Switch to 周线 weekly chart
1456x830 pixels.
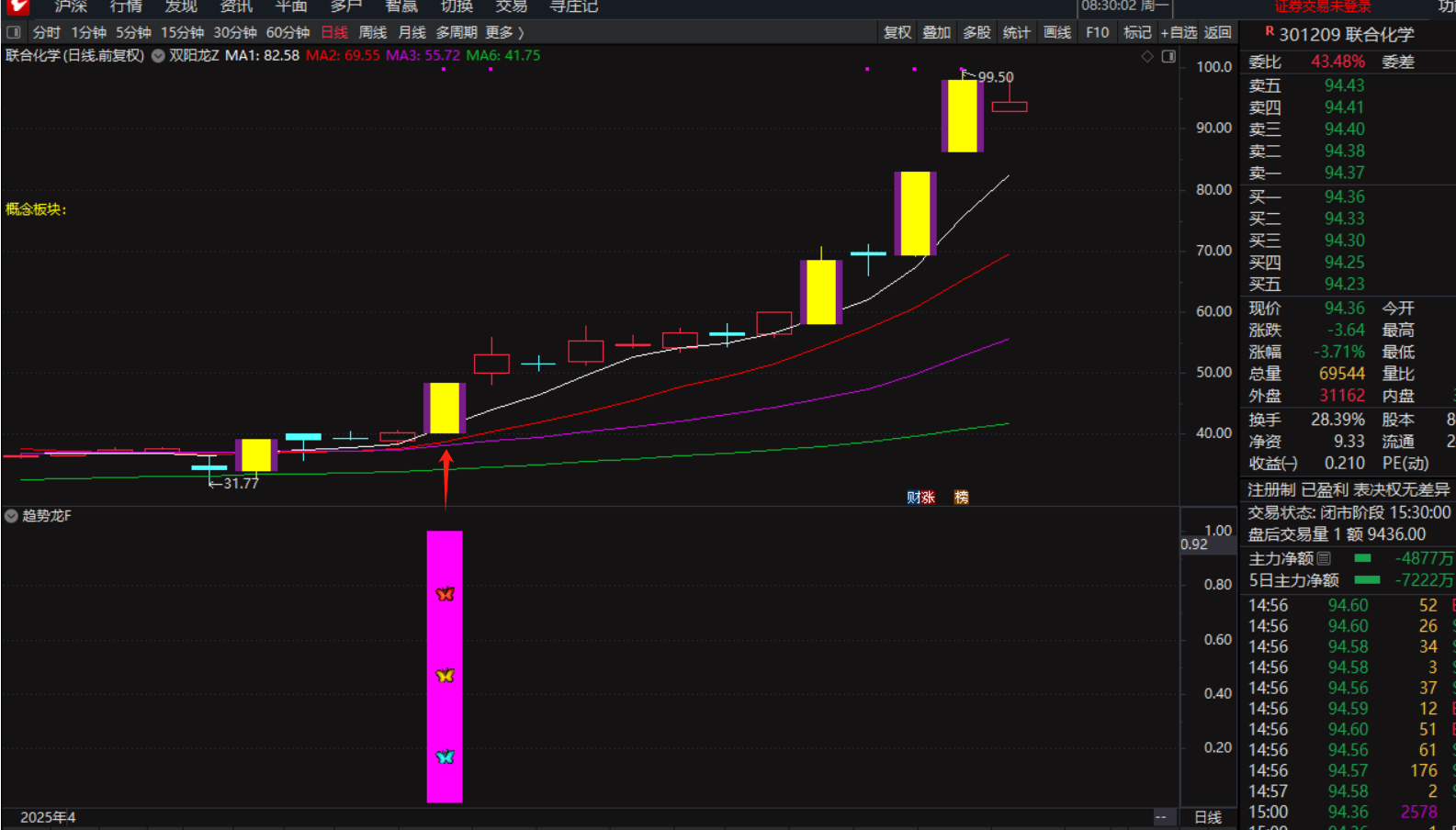click(x=372, y=32)
